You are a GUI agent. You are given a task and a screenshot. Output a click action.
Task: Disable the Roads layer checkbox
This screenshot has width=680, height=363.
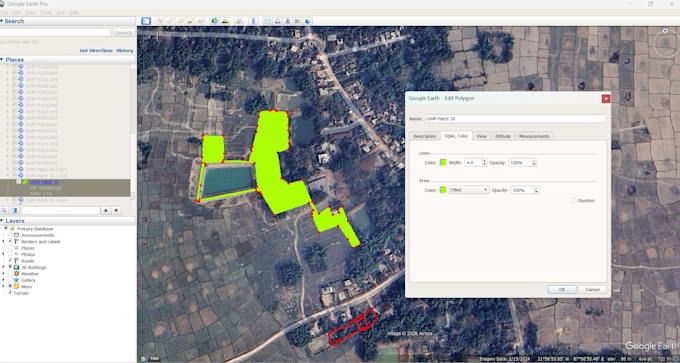tap(10, 261)
